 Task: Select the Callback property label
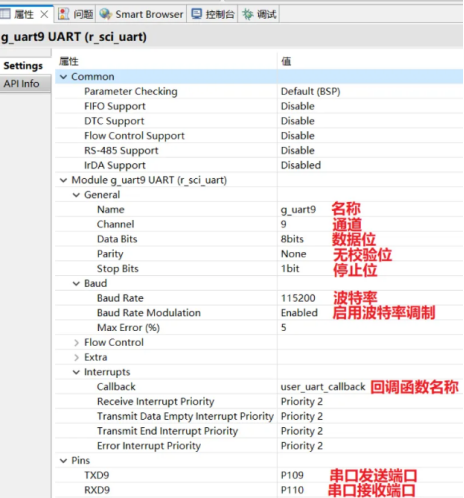[x=116, y=387]
